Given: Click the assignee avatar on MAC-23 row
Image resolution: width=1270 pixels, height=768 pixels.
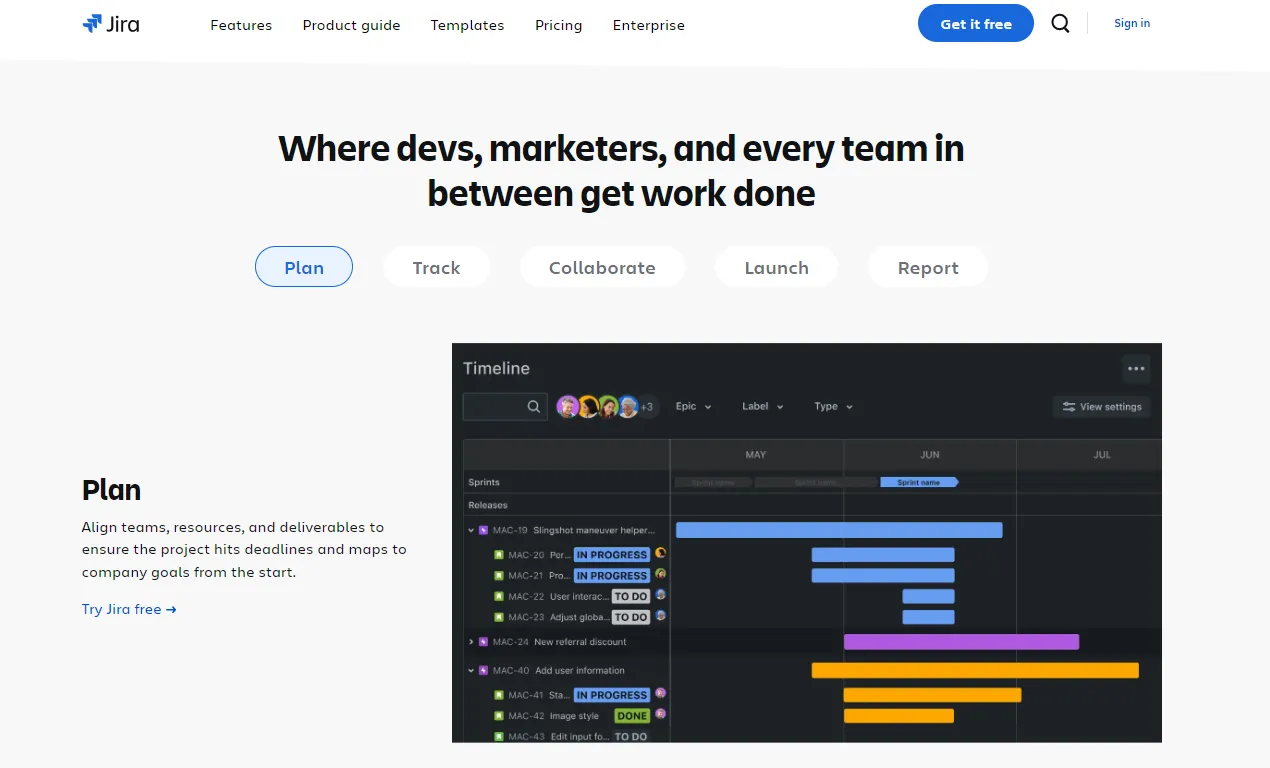Looking at the screenshot, I should [x=661, y=616].
